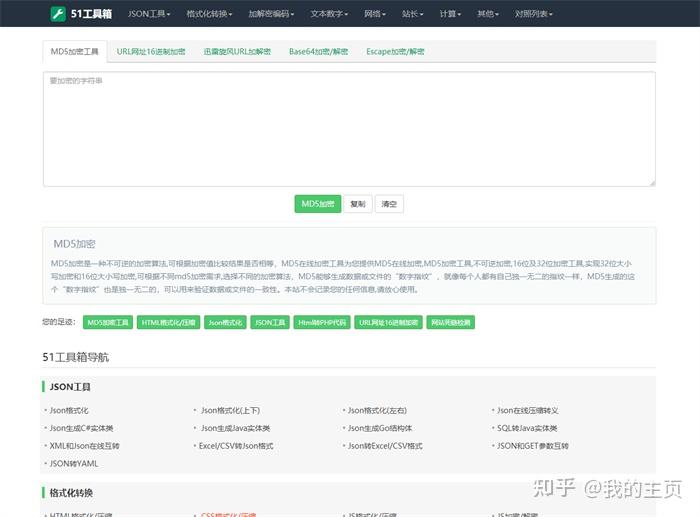Expand the 文本数字 navigation menu
Image resolution: width=700 pixels, height=517 pixels.
329,14
